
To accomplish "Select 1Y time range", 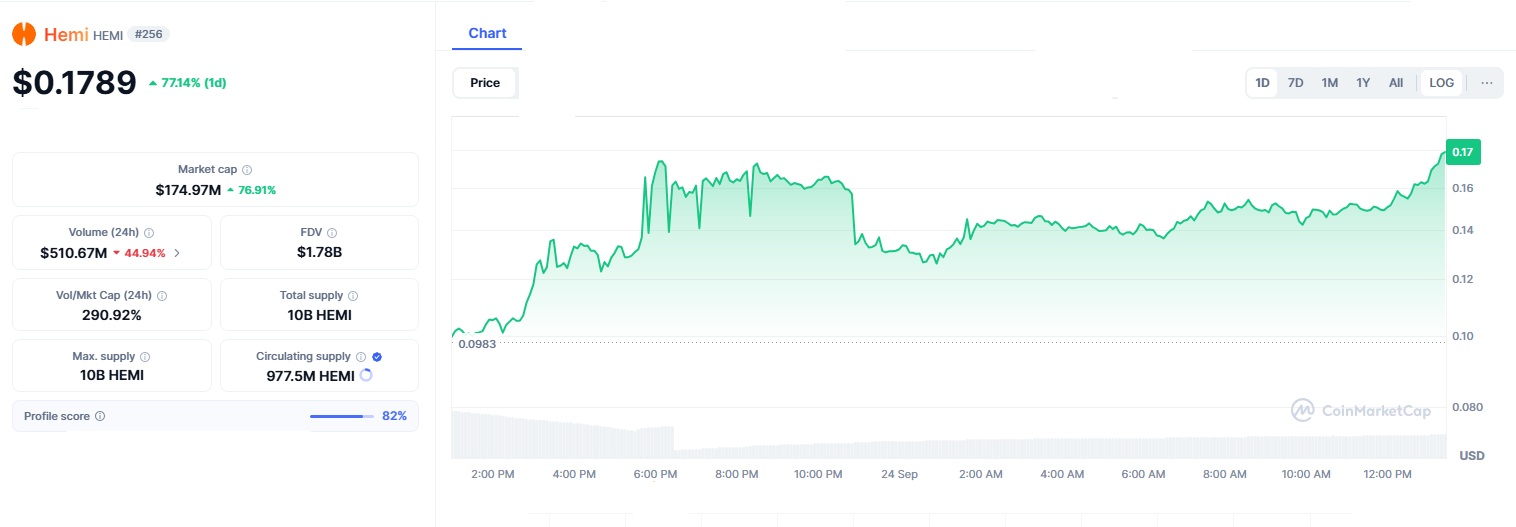I will click(x=1363, y=83).
